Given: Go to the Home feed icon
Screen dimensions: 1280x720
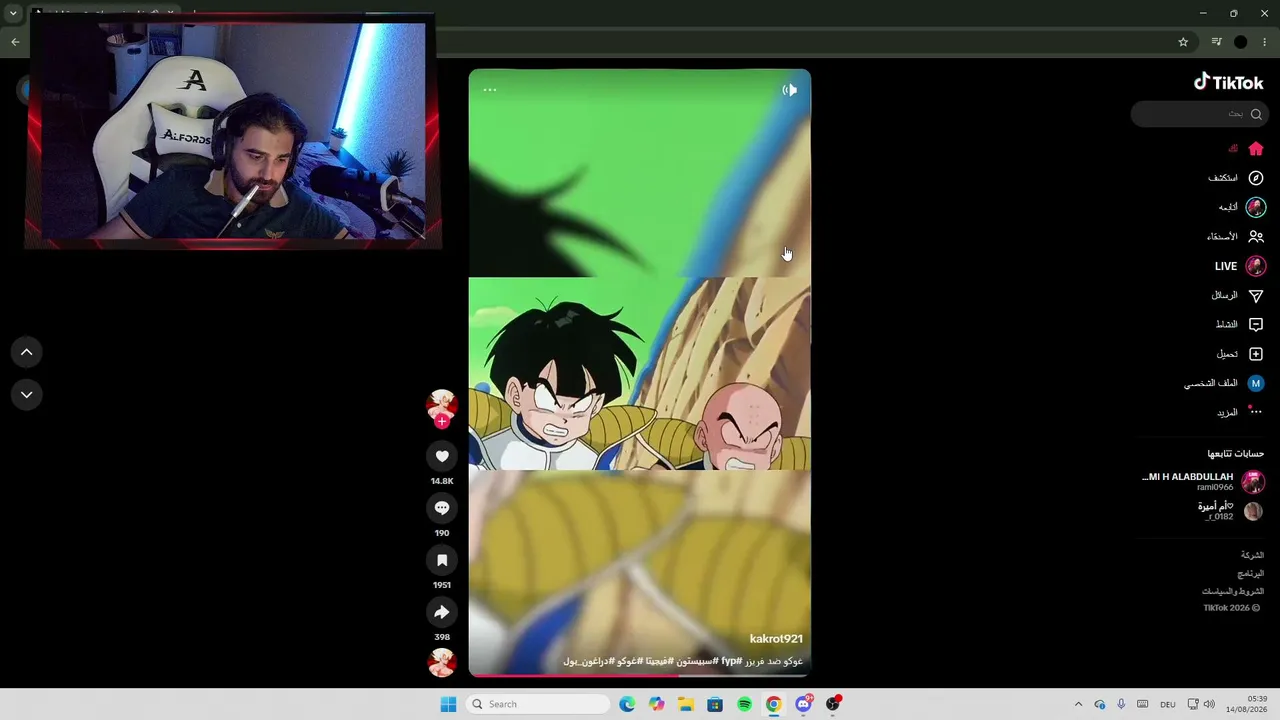Looking at the screenshot, I should tap(1256, 148).
